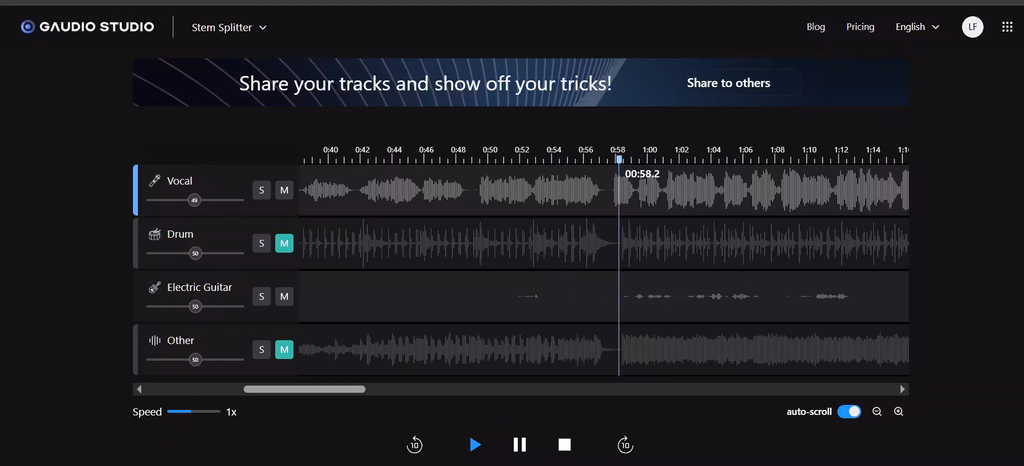Click the Share your tracks banner text
The width and height of the screenshot is (1024, 466).
tap(425, 83)
